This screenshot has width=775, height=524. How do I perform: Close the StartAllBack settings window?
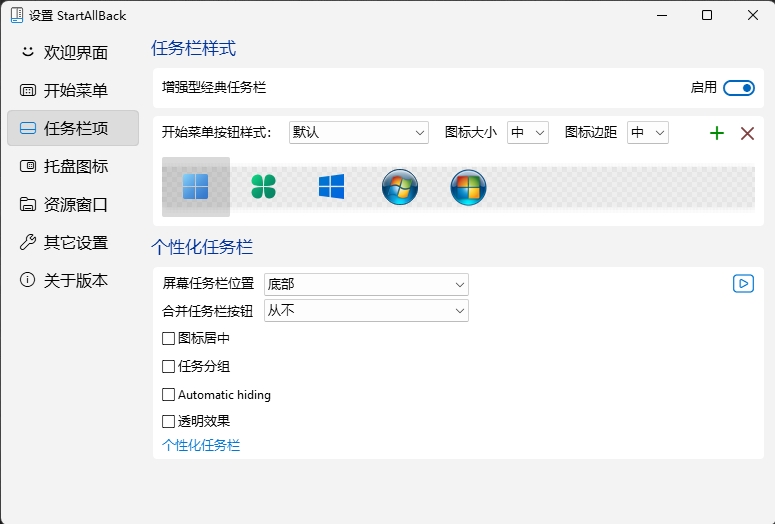(753, 15)
